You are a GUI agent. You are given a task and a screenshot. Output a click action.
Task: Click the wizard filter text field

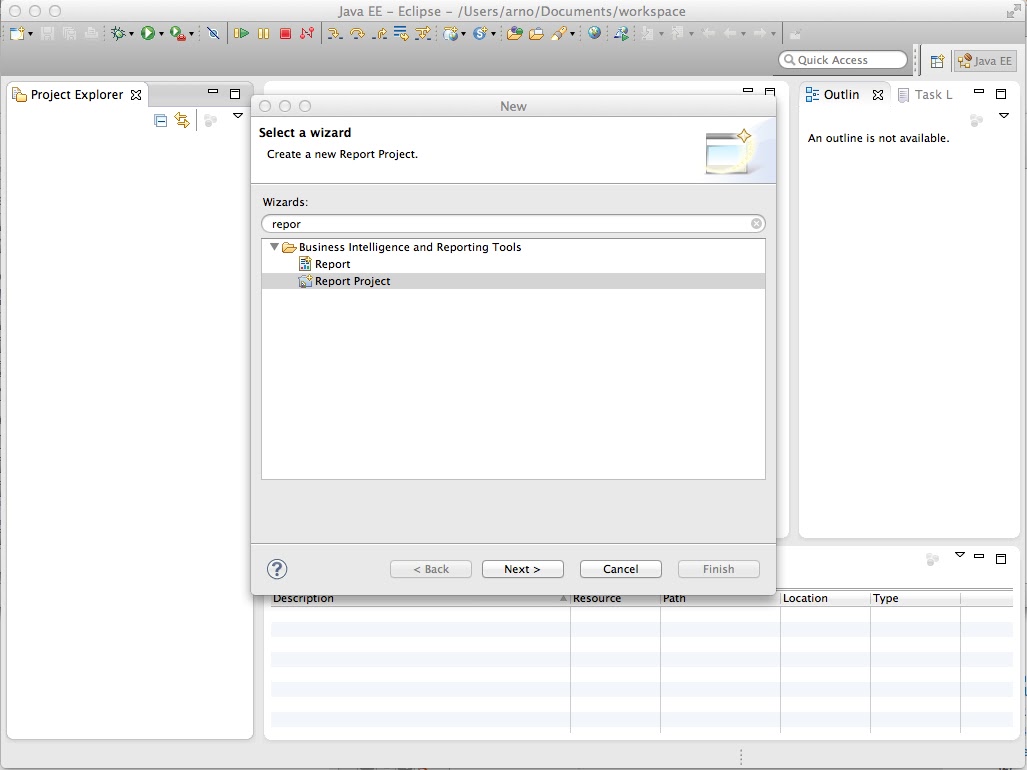514,224
